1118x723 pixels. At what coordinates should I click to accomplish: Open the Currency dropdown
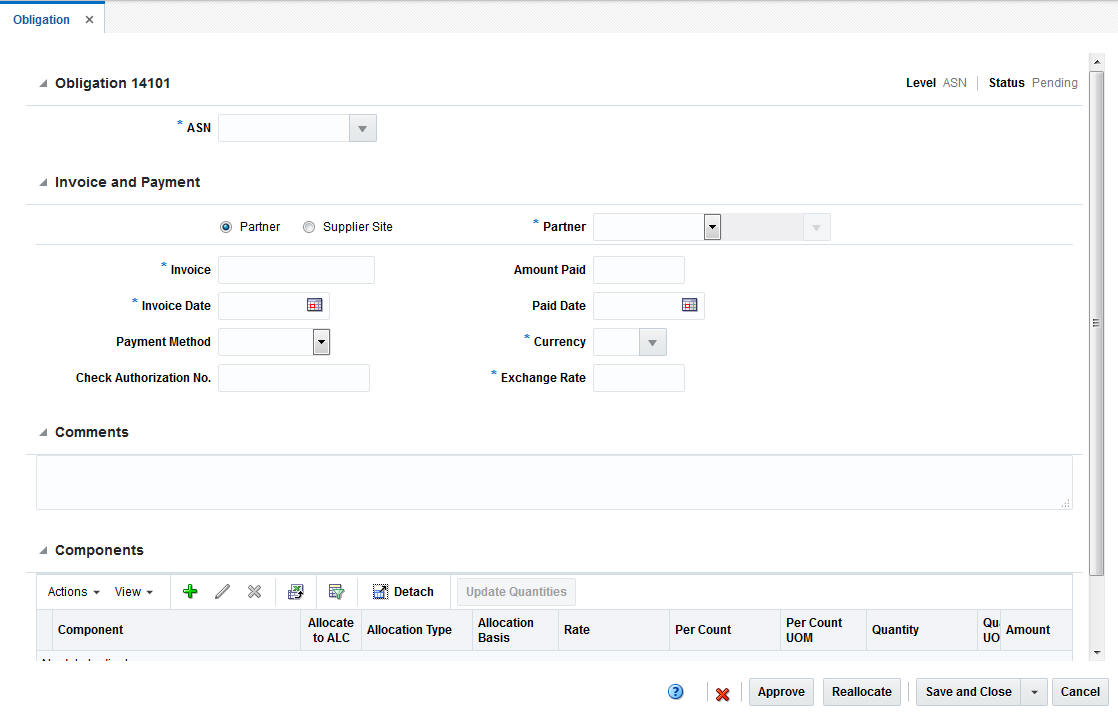(x=652, y=342)
